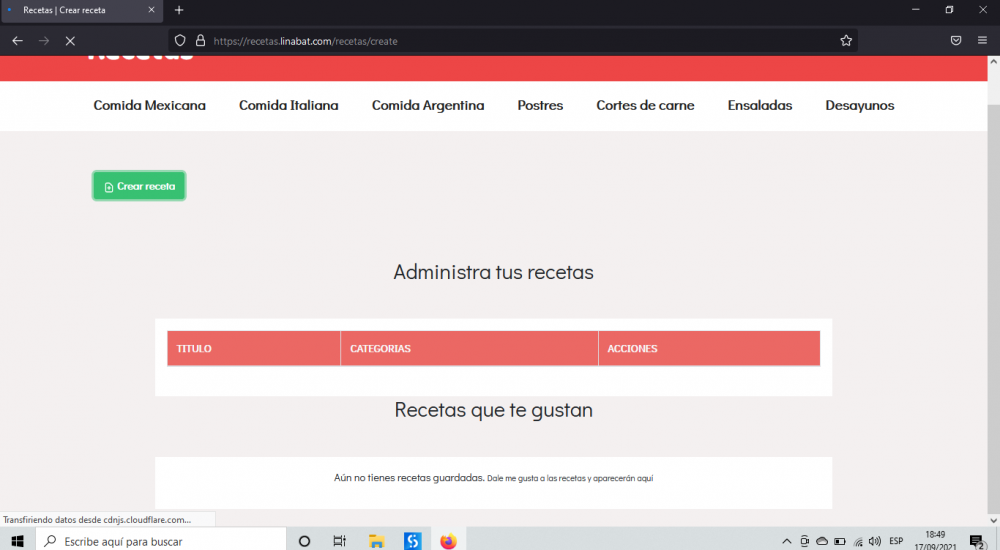
Task: Click OneDrive cloud tray icon
Action: (x=822, y=541)
